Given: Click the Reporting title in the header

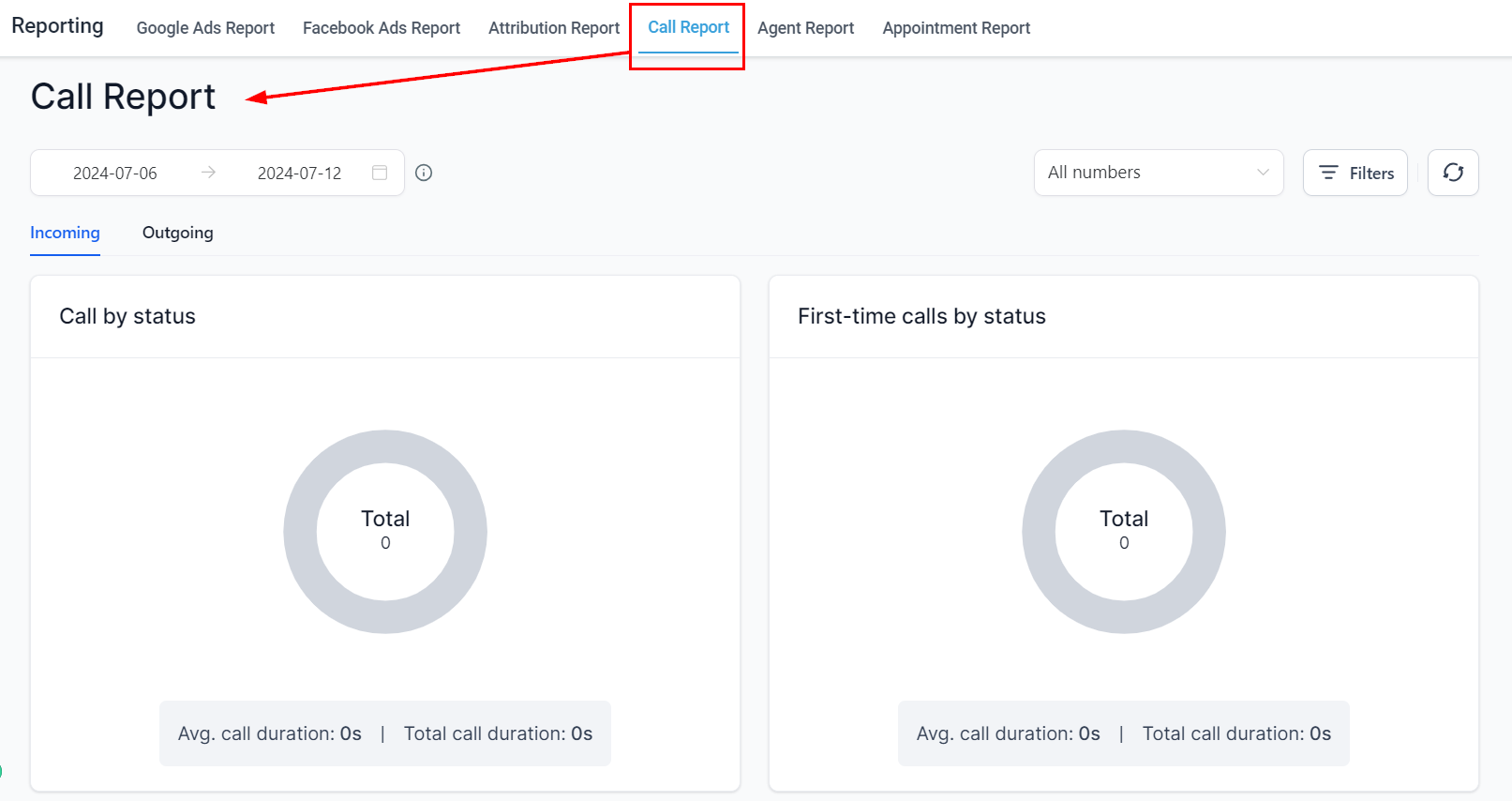Looking at the screenshot, I should (57, 26).
